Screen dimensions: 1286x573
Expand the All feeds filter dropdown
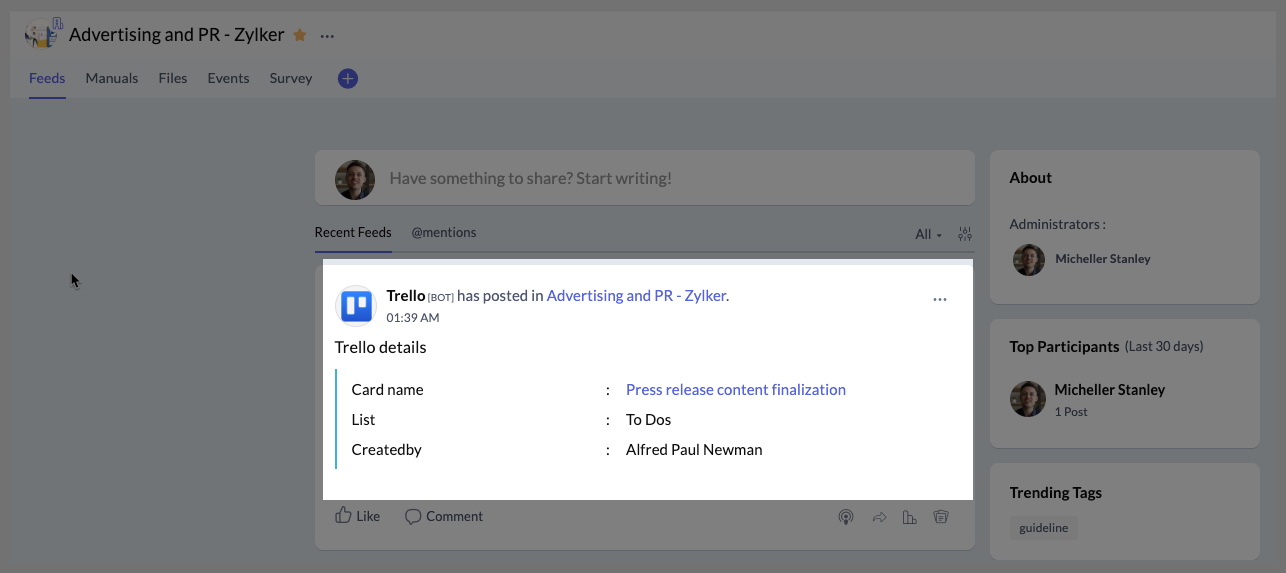[928, 234]
